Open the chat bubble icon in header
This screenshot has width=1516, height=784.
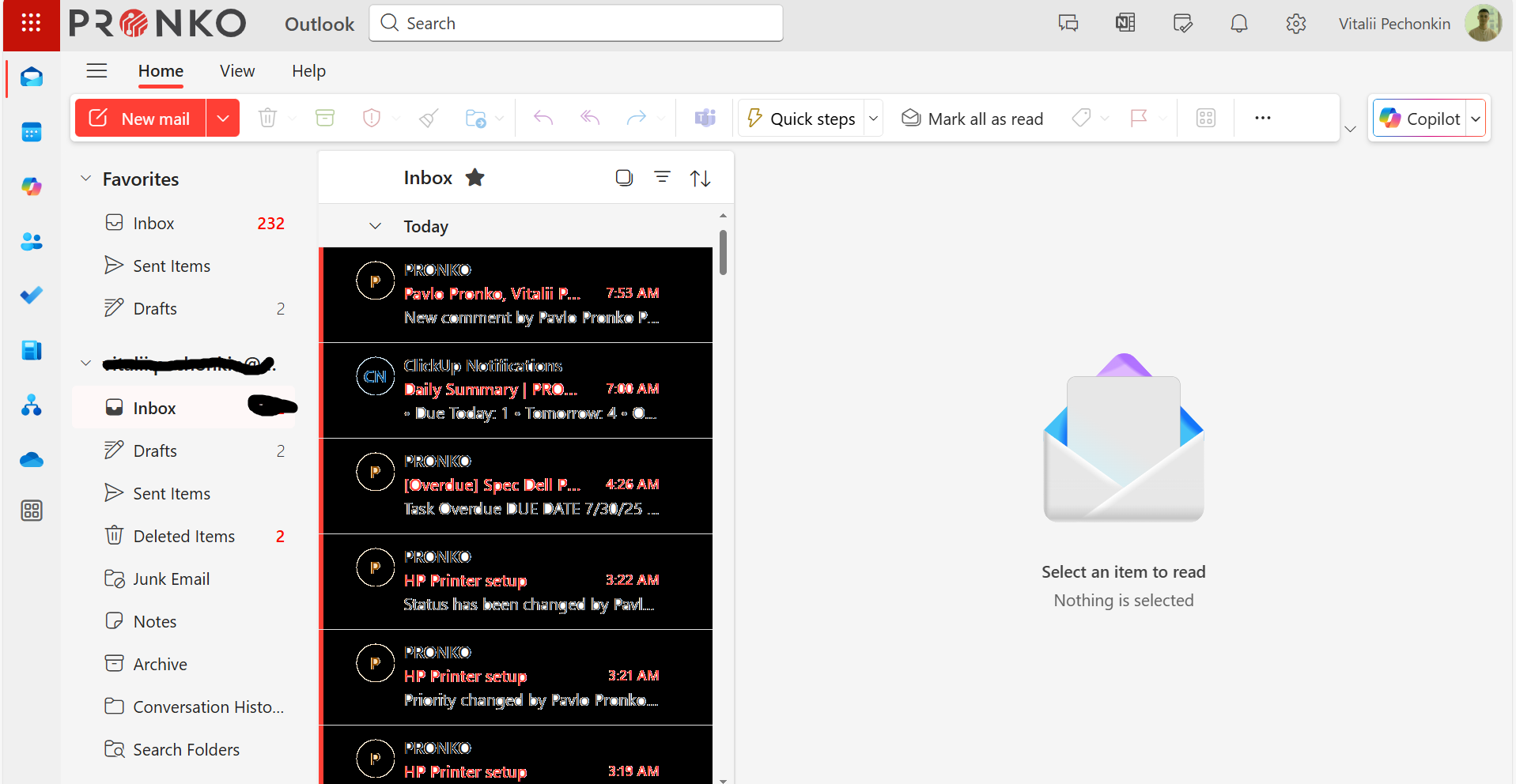pyautogui.click(x=1068, y=24)
